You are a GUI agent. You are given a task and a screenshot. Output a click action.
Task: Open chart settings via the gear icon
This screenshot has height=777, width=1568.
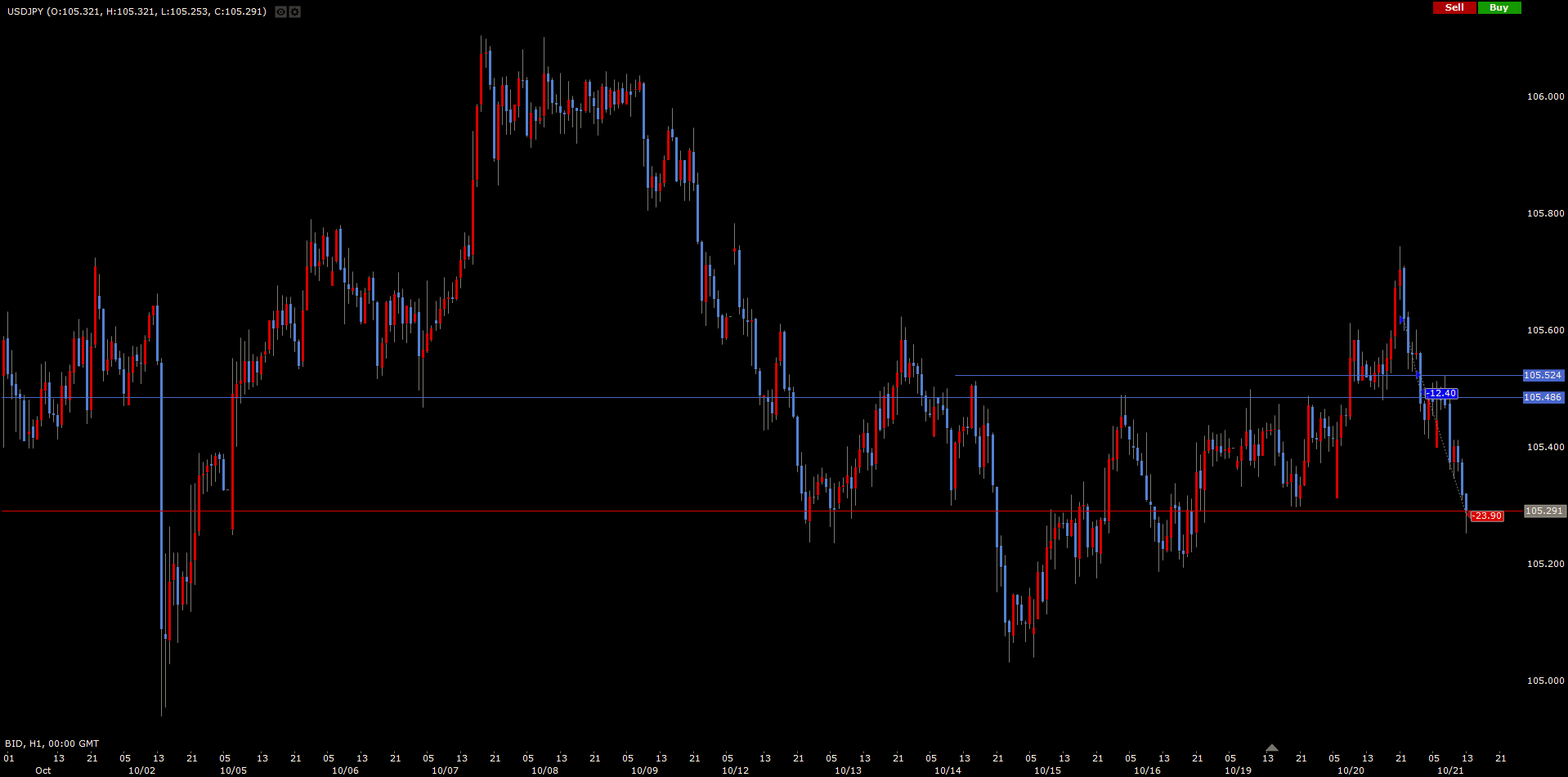coord(294,12)
